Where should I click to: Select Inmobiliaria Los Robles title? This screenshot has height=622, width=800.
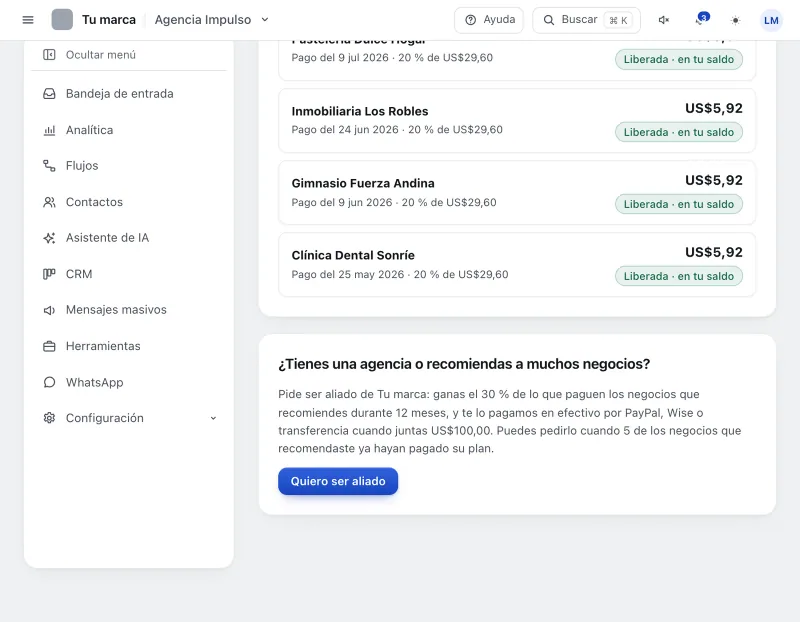click(360, 111)
